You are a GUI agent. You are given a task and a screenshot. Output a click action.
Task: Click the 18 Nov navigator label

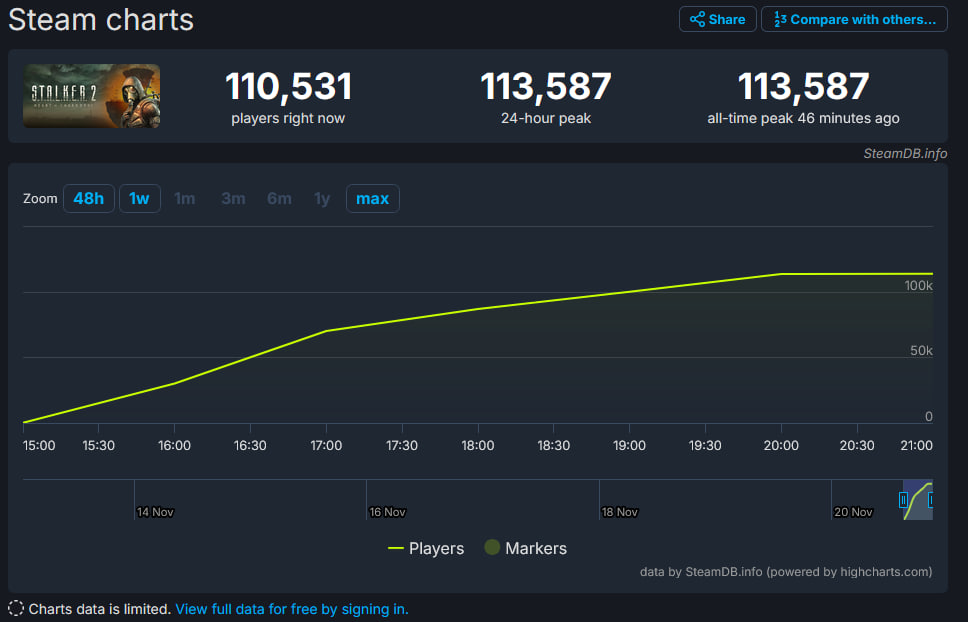pyautogui.click(x=619, y=512)
